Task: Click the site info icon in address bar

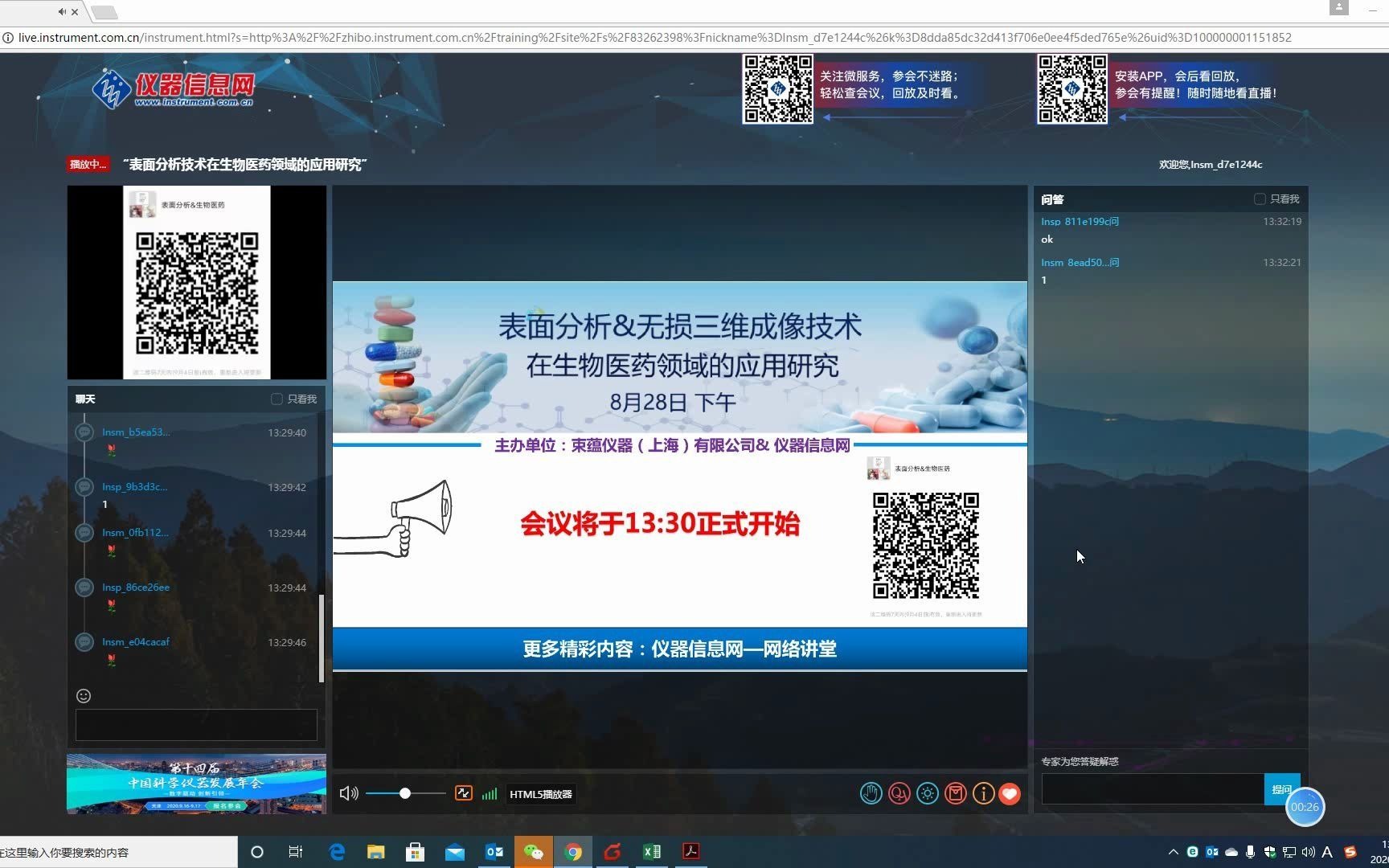Action: 8,37
